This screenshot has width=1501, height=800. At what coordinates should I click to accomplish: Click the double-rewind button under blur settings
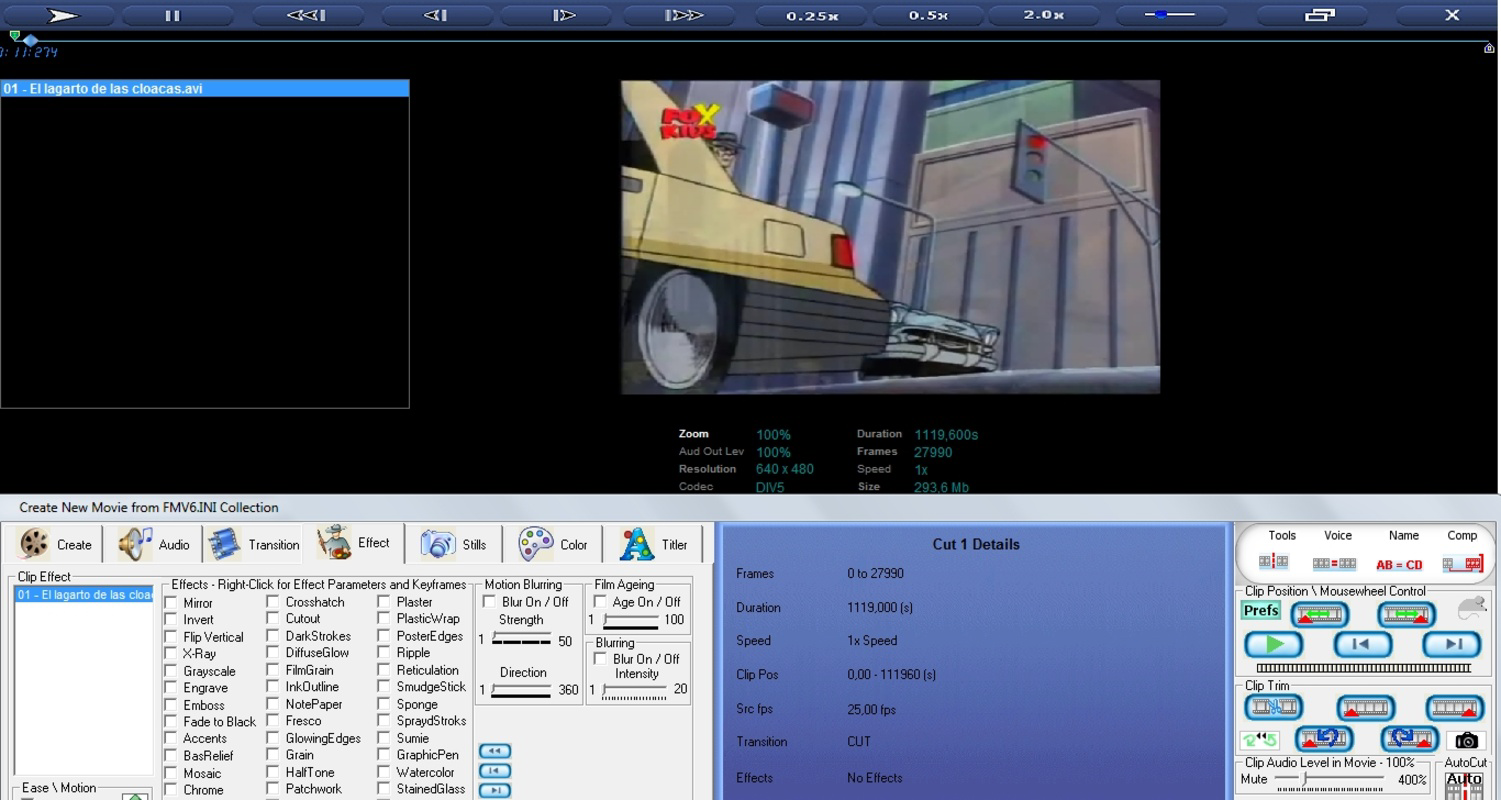pos(495,751)
